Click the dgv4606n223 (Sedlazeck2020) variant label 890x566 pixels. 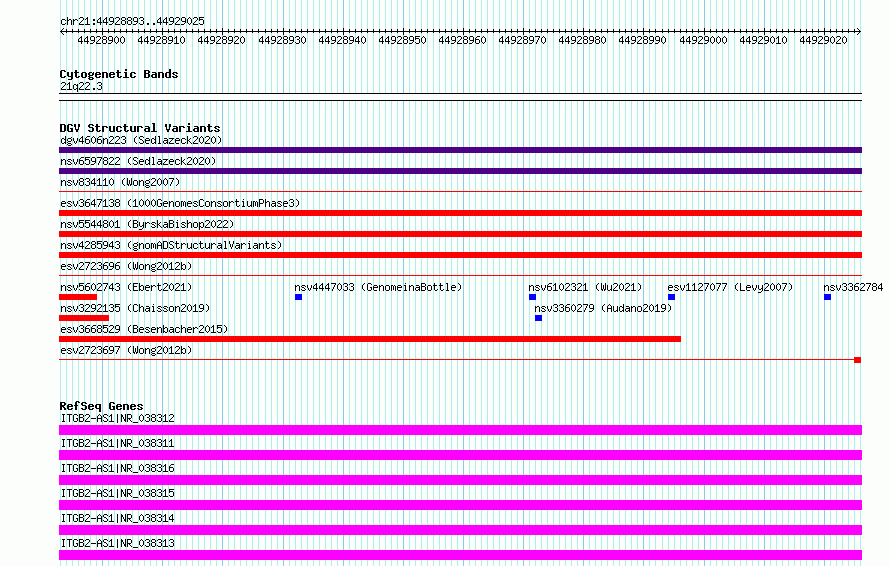(x=141, y=140)
